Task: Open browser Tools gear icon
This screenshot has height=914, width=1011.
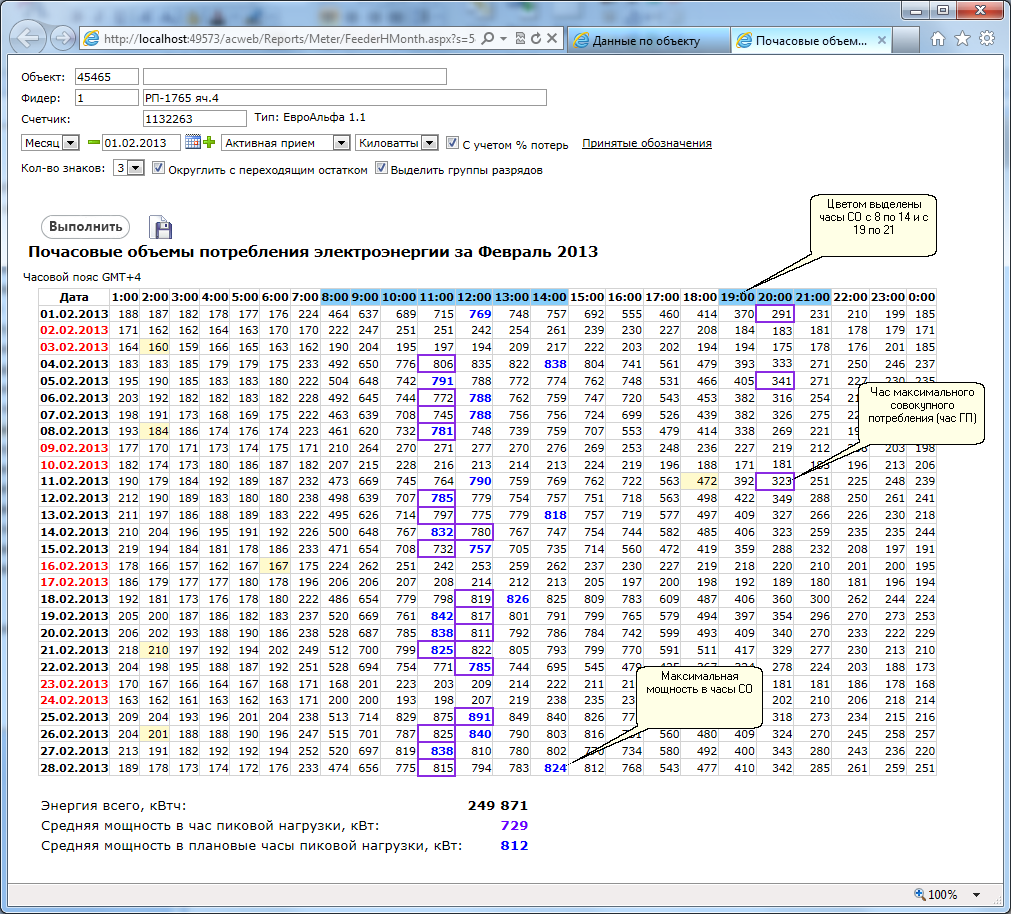Action: click(x=987, y=39)
